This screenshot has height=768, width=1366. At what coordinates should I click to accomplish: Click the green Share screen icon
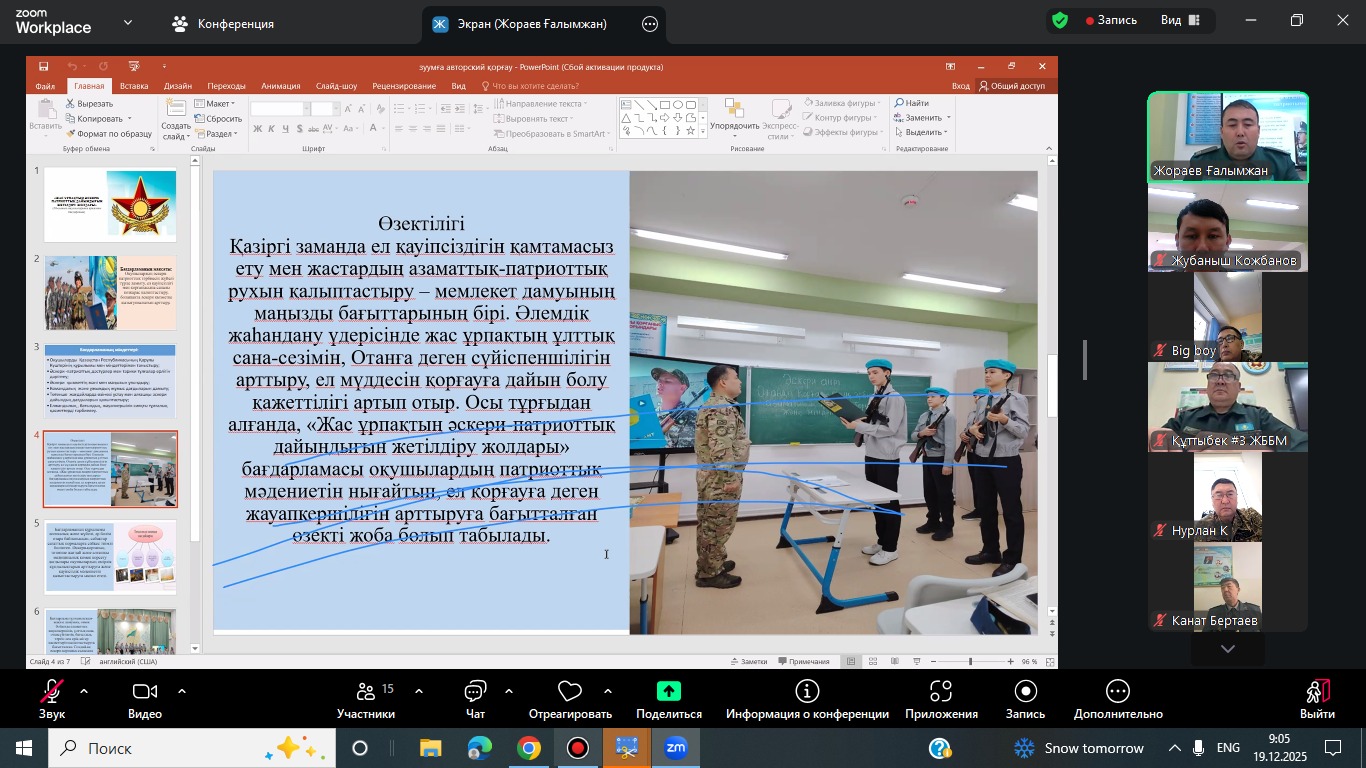668,692
